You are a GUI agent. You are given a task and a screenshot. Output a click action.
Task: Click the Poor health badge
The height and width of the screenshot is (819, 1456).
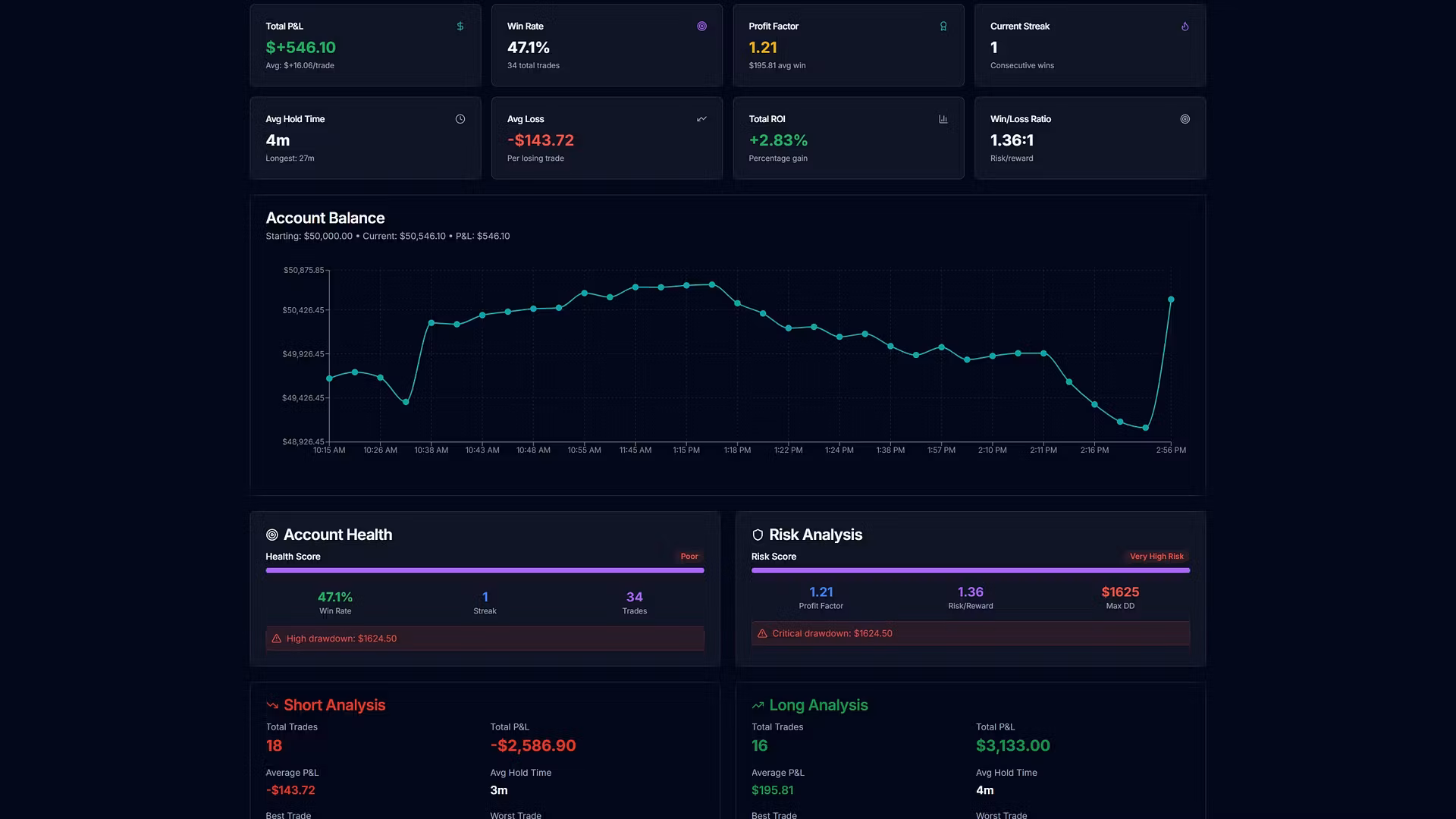coord(689,557)
